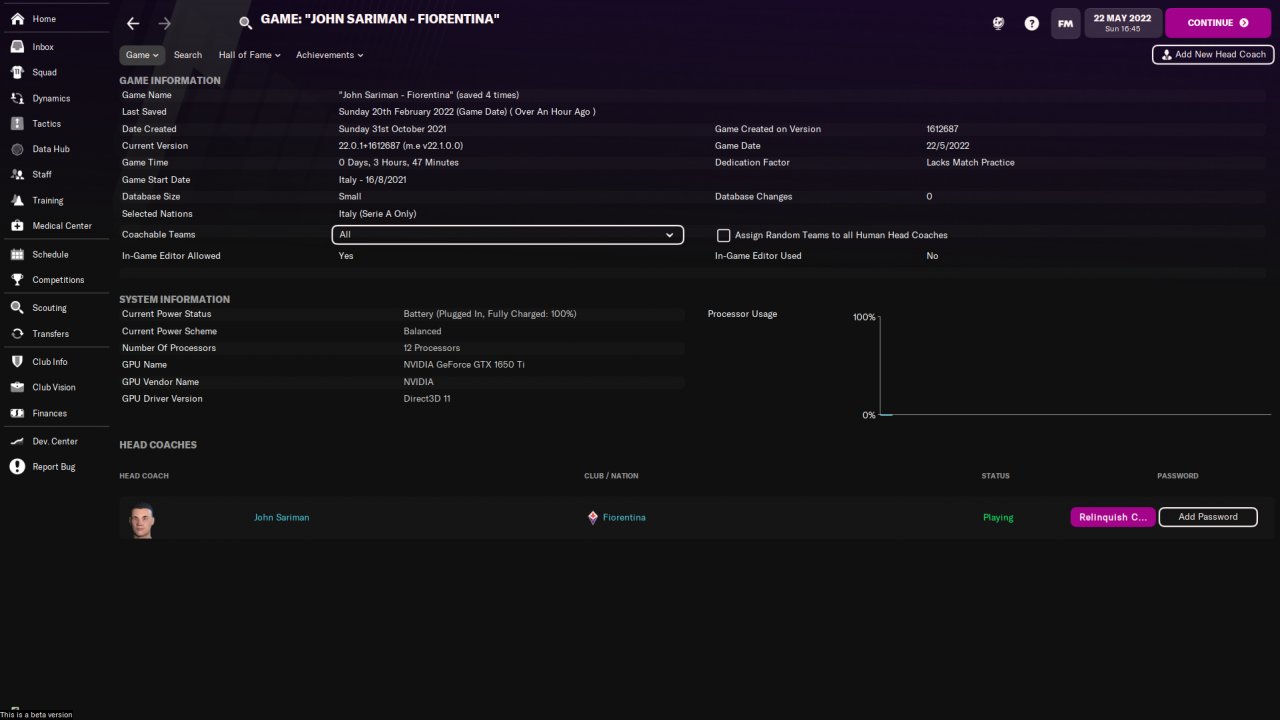Open the Schedule calendar icon
1280x720 pixels.
coord(17,255)
